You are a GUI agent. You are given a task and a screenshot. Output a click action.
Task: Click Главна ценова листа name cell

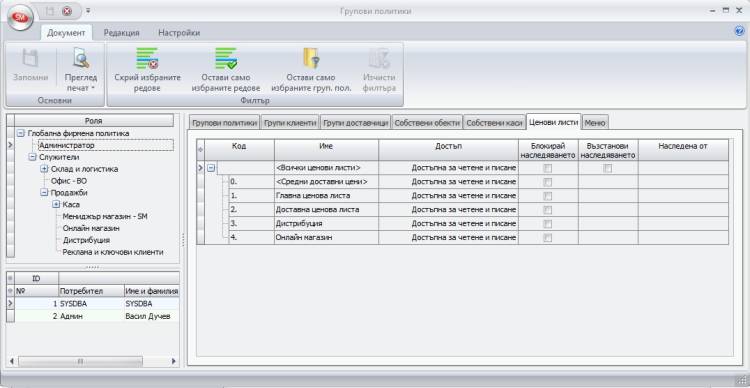pos(326,196)
